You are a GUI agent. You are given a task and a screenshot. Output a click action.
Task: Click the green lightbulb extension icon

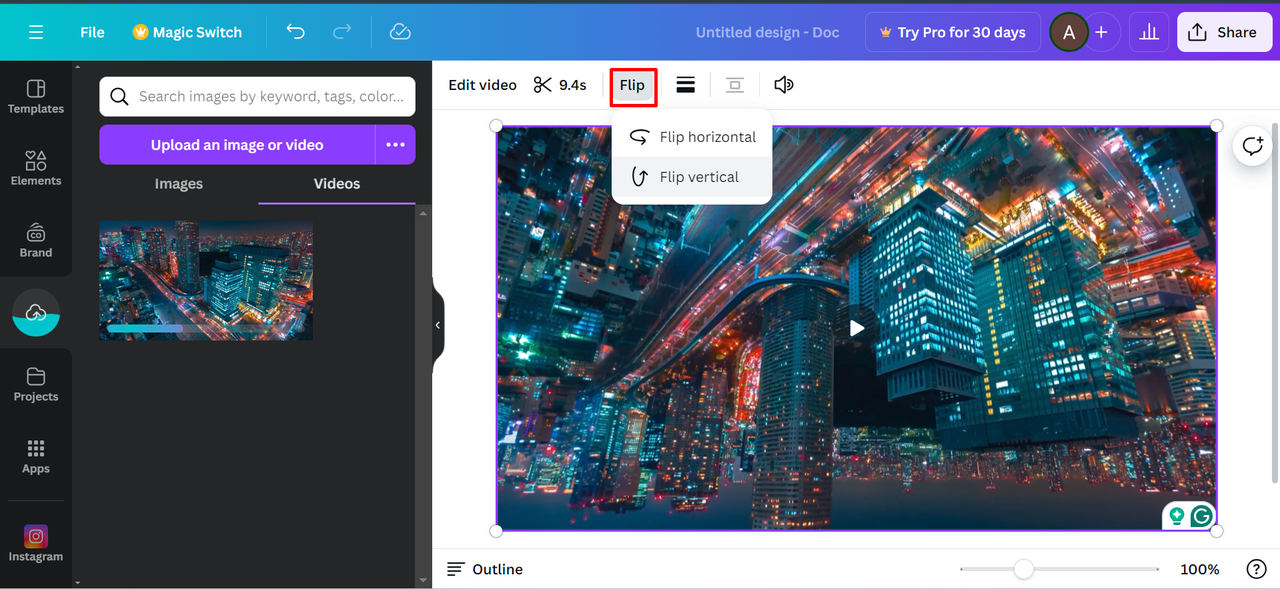point(1177,516)
